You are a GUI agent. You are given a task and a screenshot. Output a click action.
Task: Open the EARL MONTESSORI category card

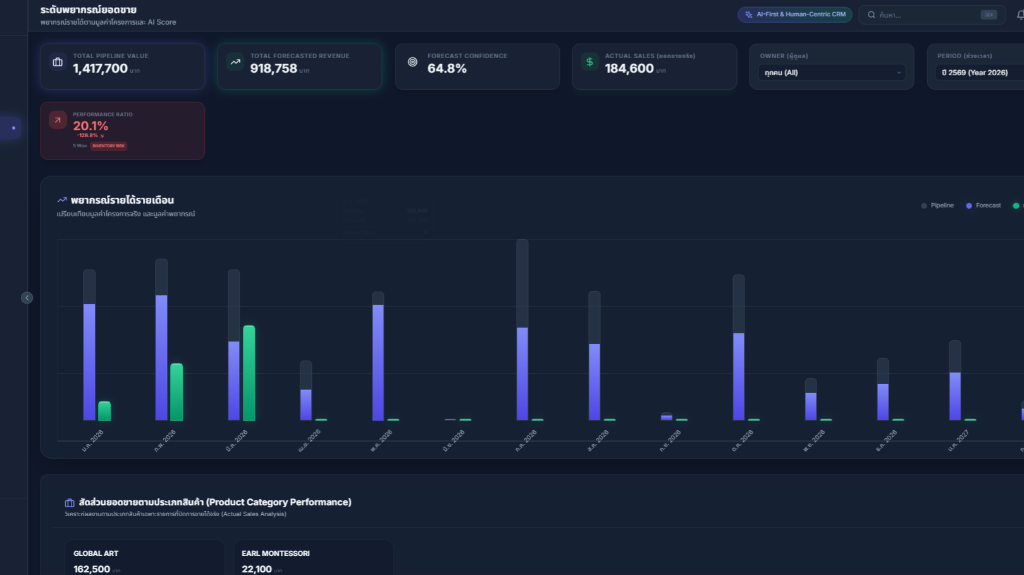pos(312,558)
